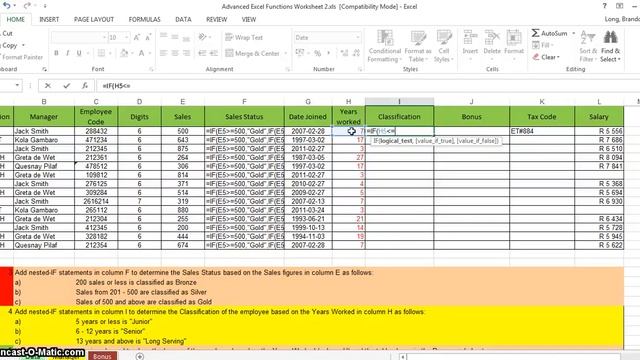Click Copy in Clipboard group

(10, 45)
